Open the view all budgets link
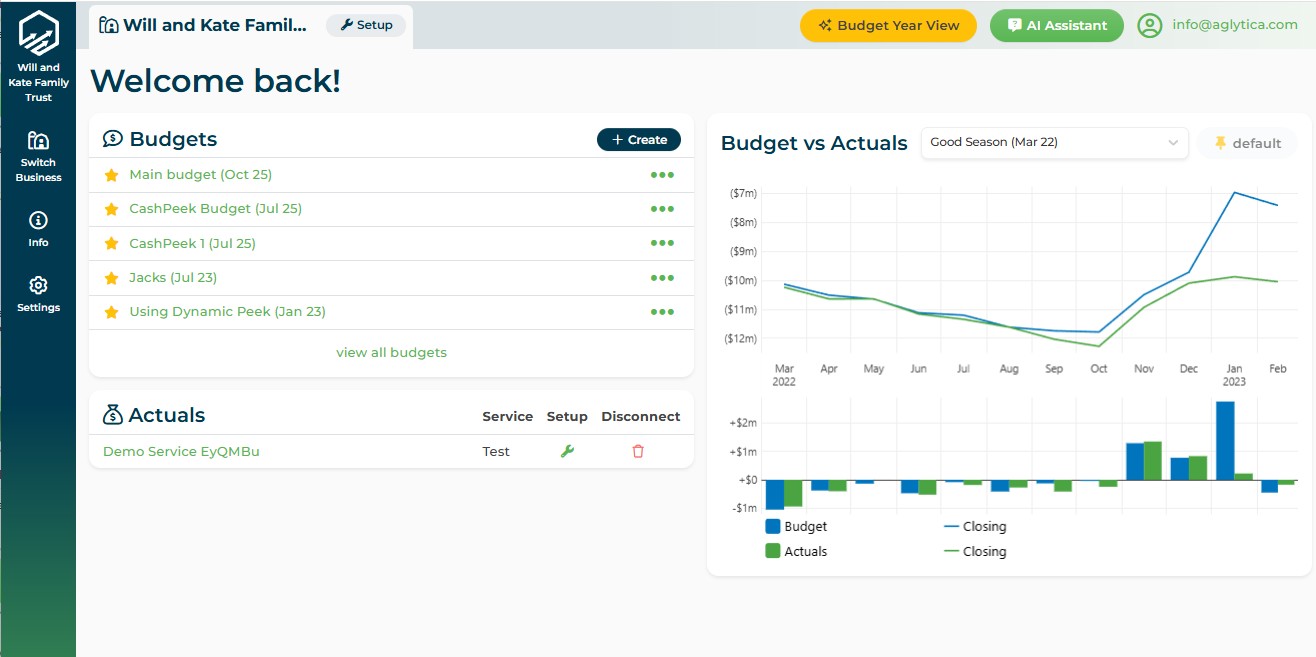Viewport: 1316px width, 657px height. (x=391, y=352)
